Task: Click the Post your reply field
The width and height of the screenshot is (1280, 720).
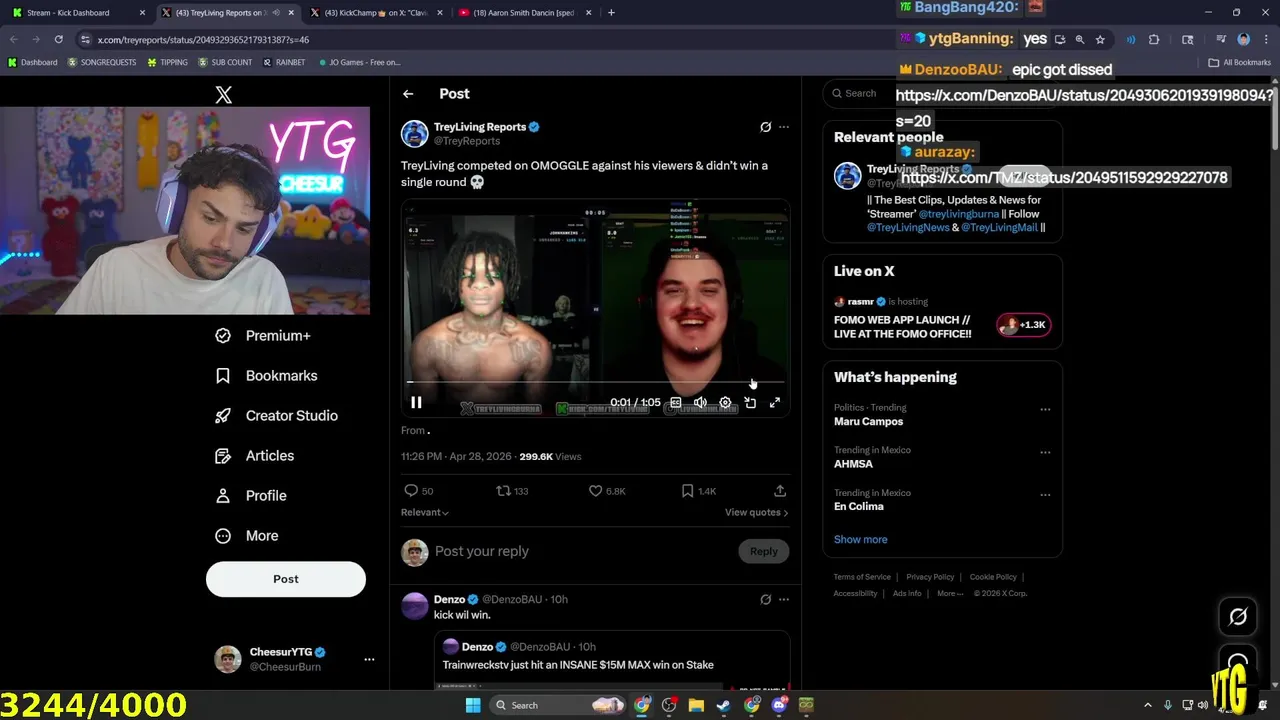Action: coord(580,552)
